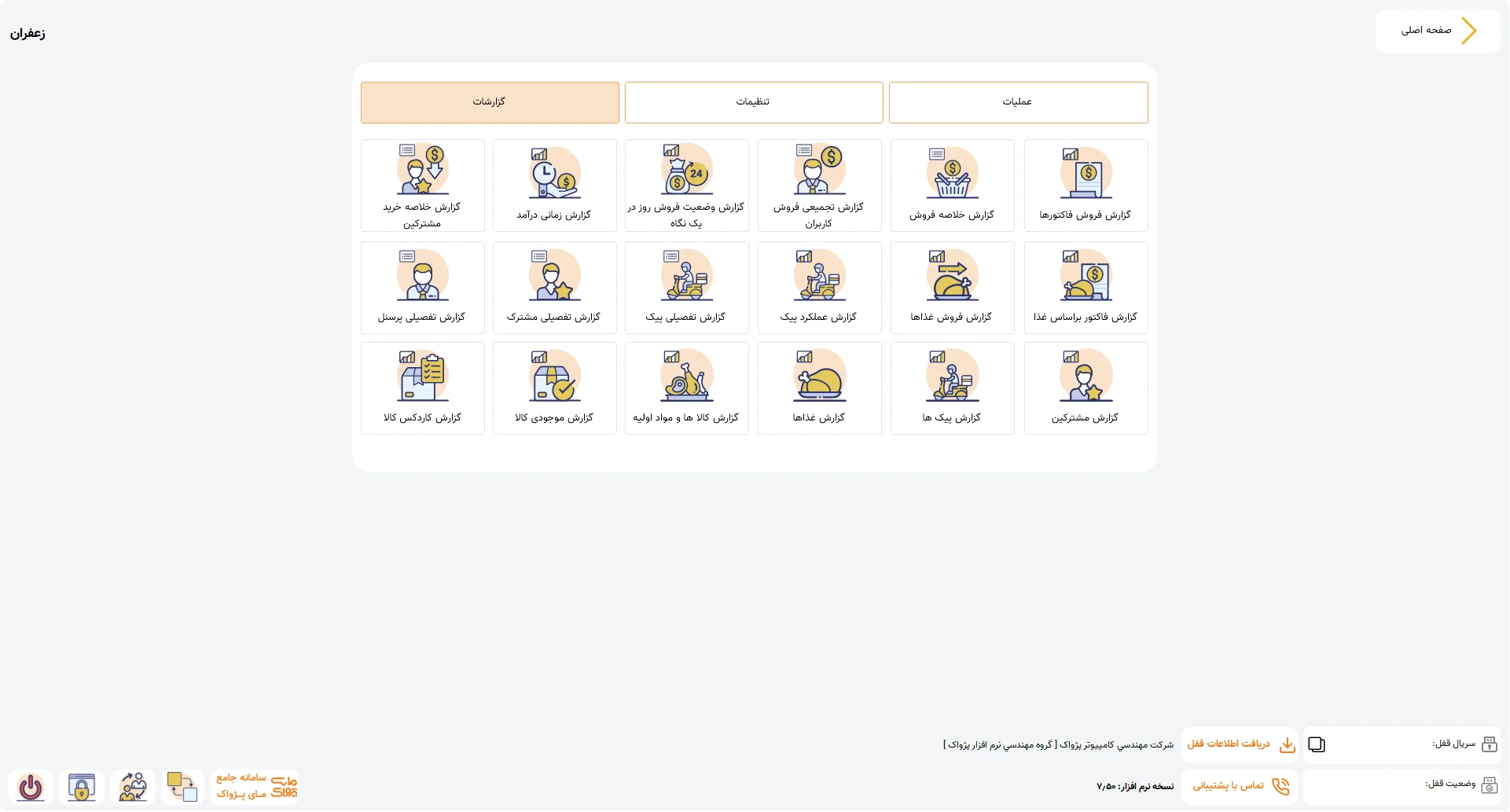
Task: Click the lock screen icon in footer
Action: (x=82, y=787)
